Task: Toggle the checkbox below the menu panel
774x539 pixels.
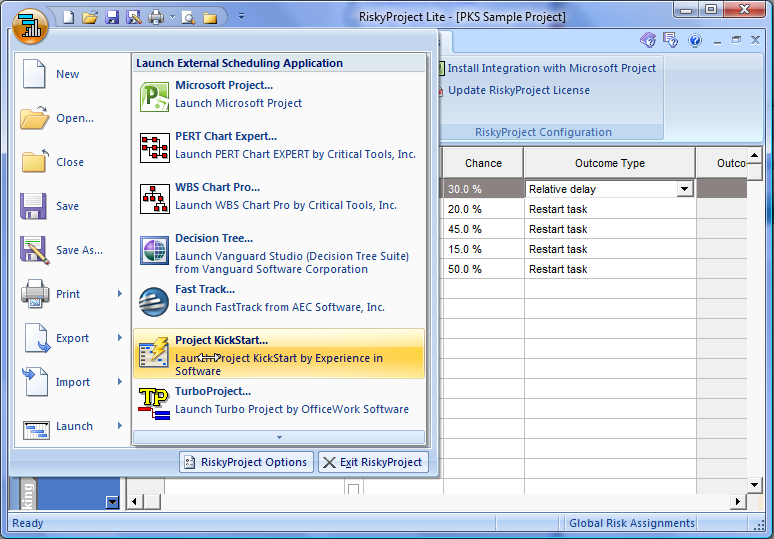Action: (x=353, y=489)
